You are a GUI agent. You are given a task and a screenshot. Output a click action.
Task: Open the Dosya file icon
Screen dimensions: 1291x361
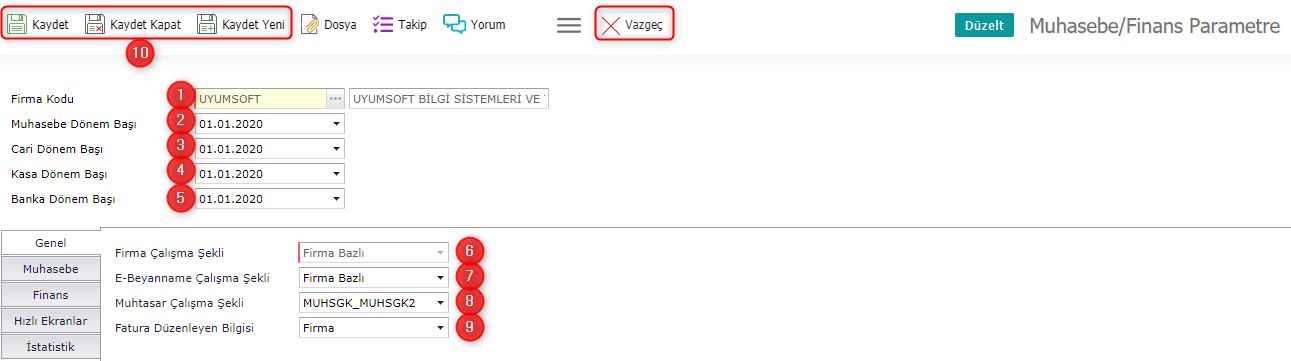(310, 24)
